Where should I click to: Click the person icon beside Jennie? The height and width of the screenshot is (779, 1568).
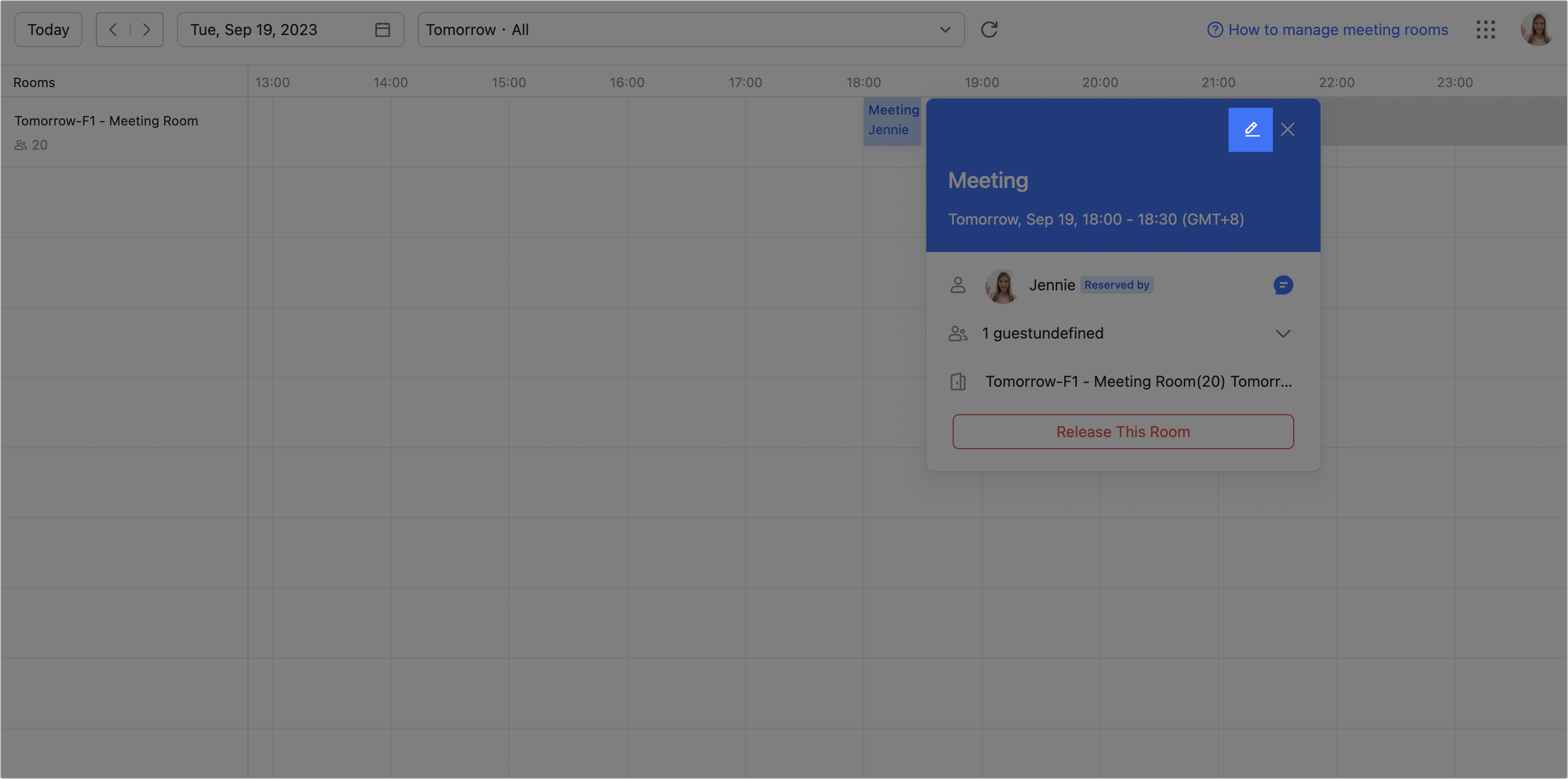958,285
